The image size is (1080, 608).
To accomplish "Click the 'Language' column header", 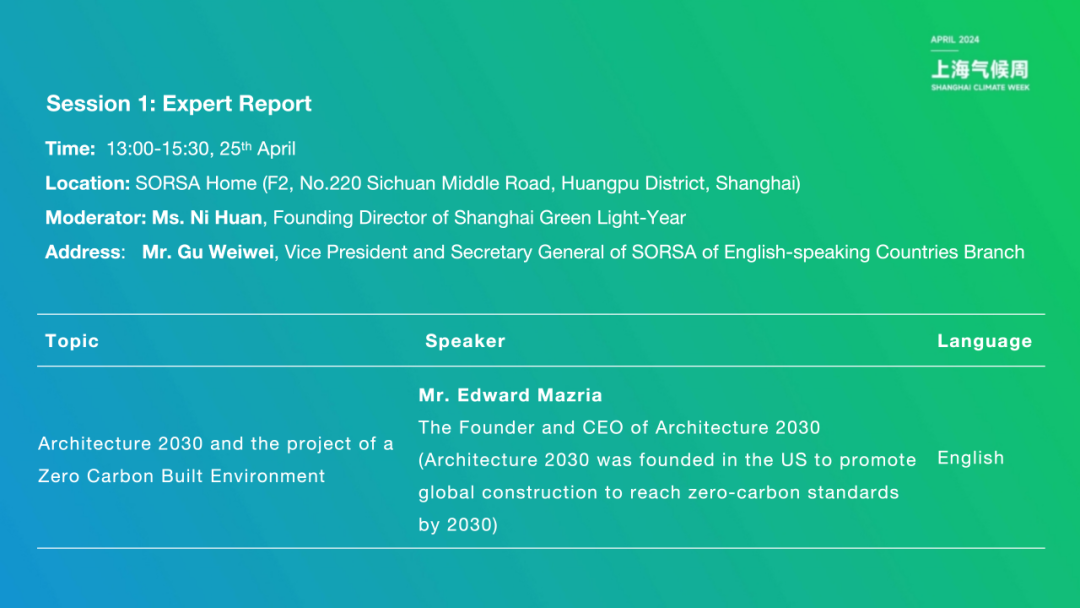I will [984, 341].
